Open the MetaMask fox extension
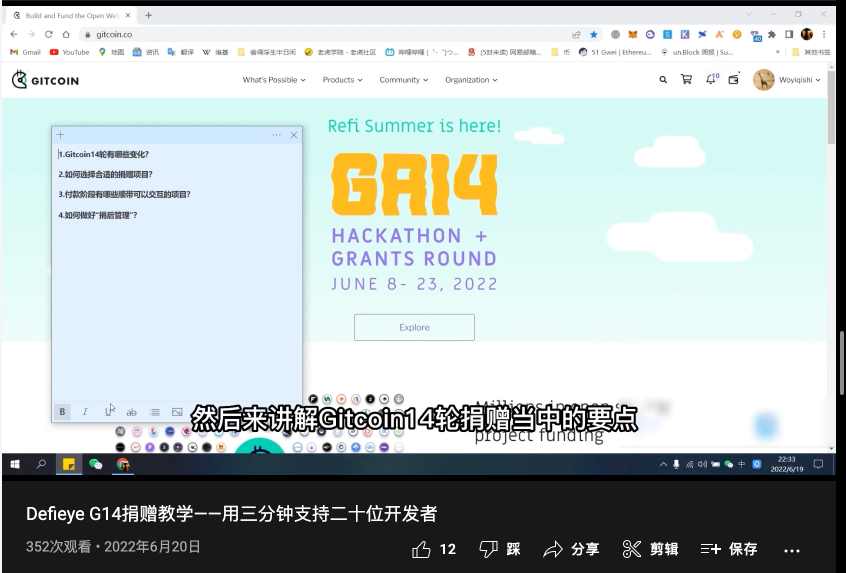The image size is (846, 573). pyautogui.click(x=632, y=35)
